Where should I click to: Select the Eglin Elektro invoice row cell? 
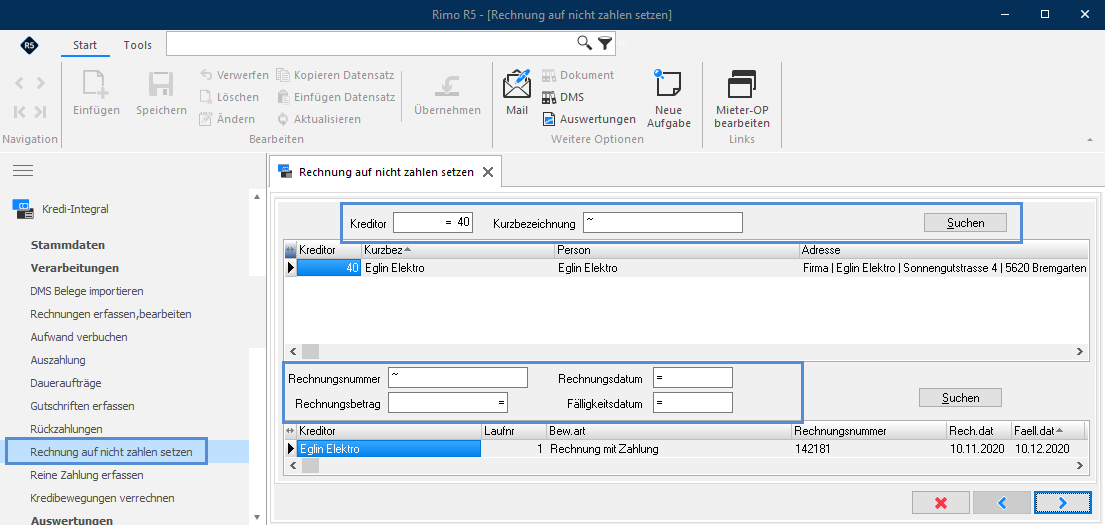(389, 449)
